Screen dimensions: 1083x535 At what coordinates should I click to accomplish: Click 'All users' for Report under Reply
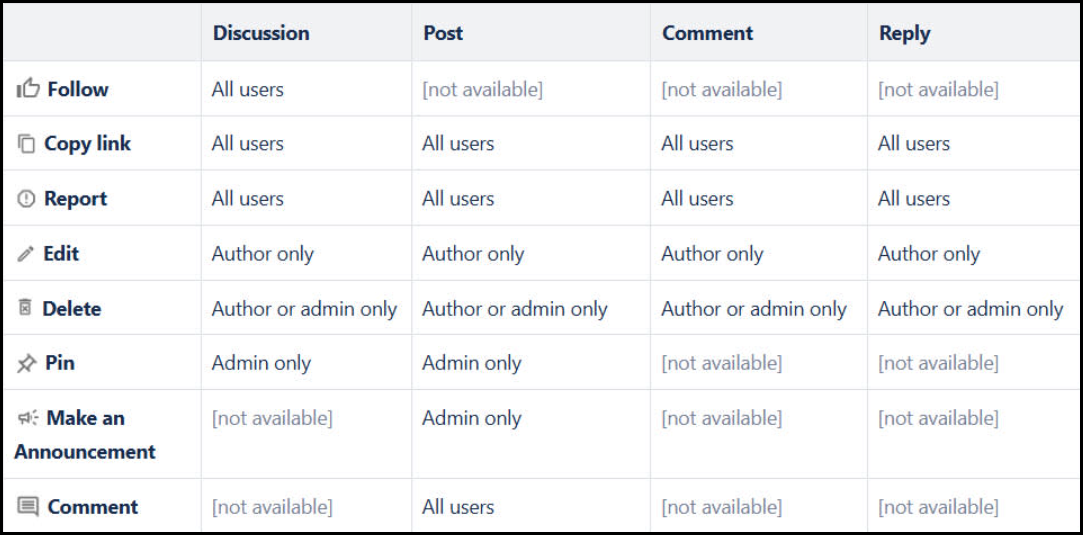[913, 199]
